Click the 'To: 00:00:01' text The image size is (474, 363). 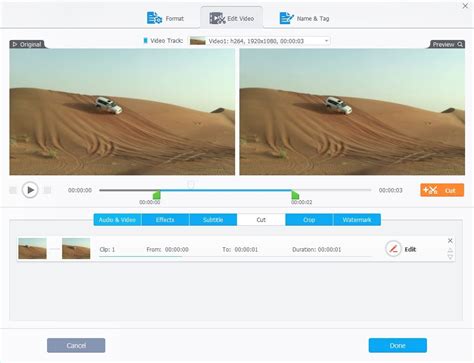(240, 249)
